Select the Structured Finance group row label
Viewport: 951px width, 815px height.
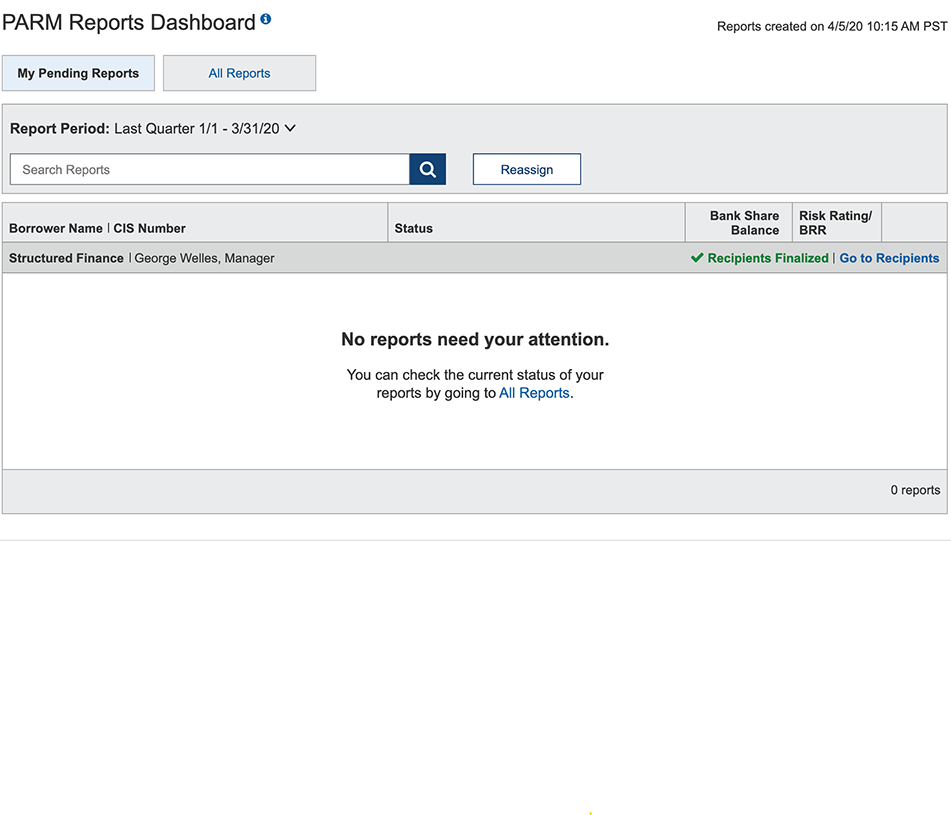coord(66,258)
